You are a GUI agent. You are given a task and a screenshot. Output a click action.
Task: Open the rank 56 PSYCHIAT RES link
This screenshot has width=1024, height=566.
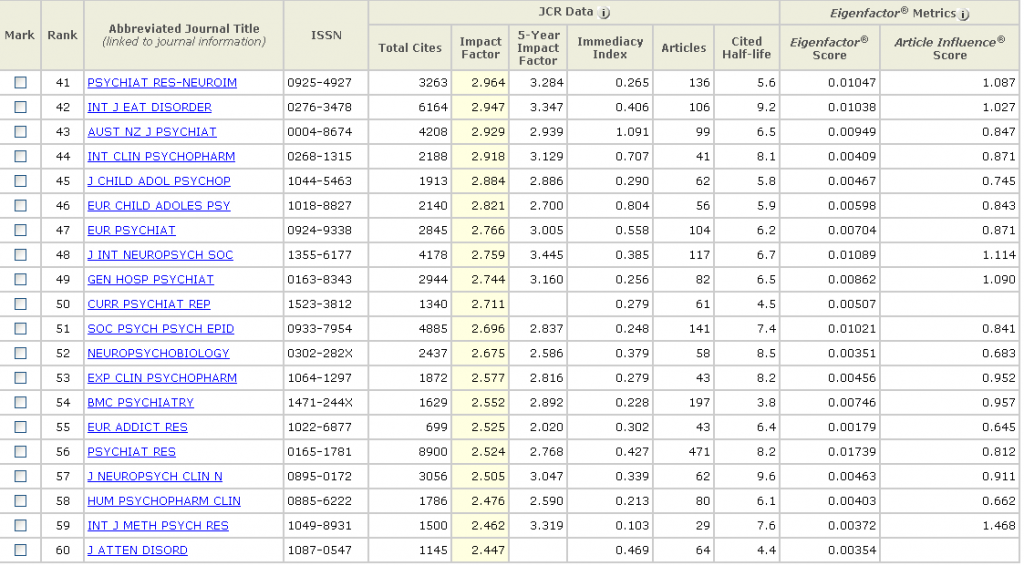131,452
